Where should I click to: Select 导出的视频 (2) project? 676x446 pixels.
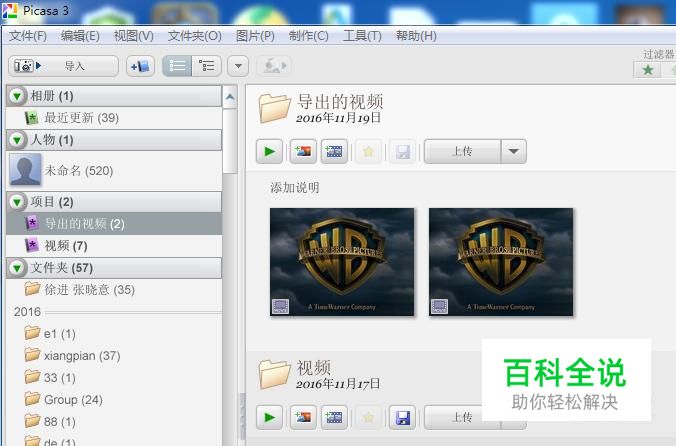tap(114, 224)
